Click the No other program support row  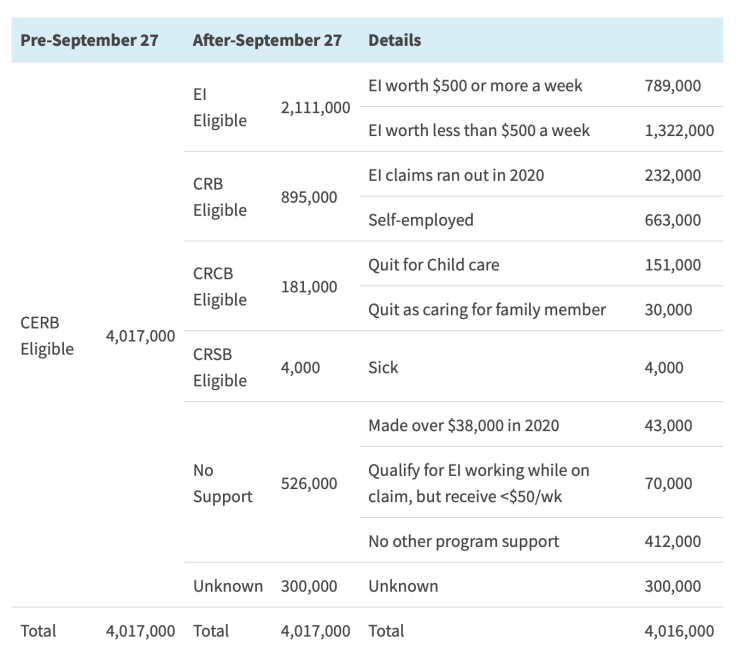pyautogui.click(x=464, y=541)
